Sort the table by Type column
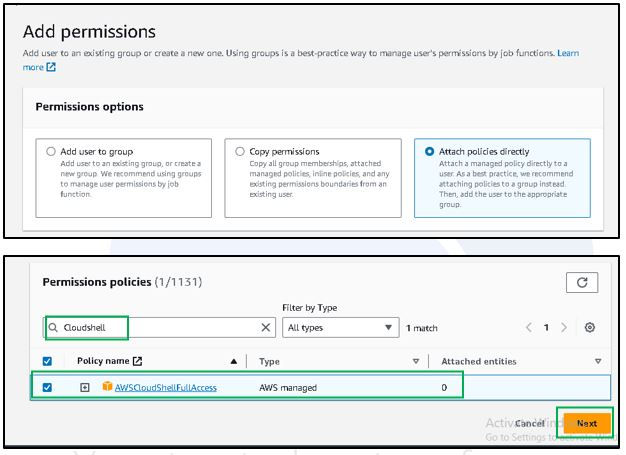 point(416,362)
